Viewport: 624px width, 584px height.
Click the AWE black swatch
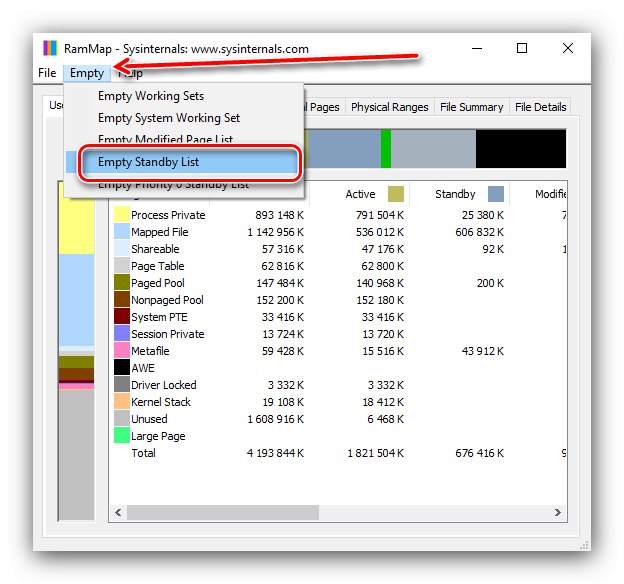tap(122, 367)
